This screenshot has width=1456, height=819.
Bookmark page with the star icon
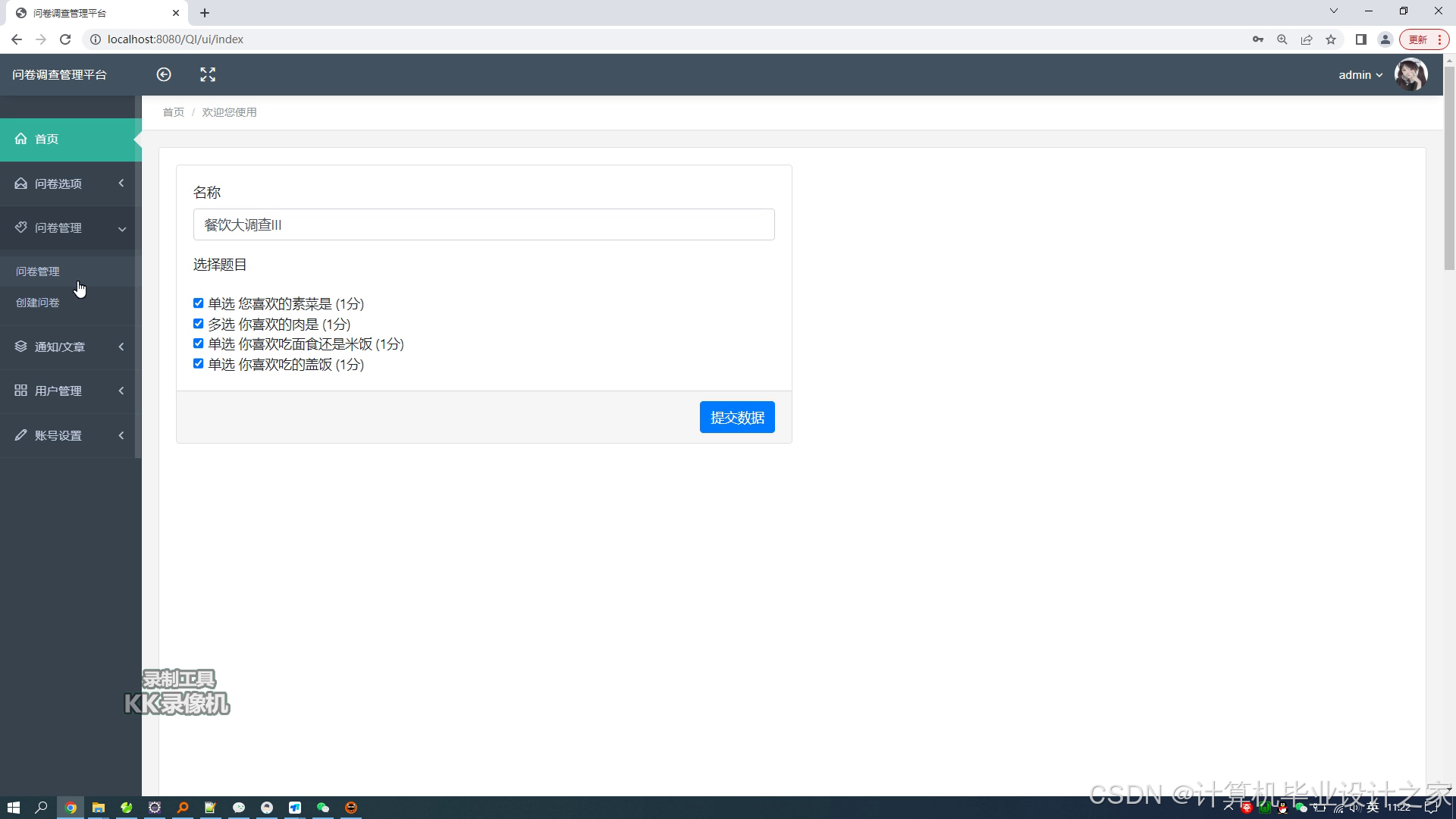tap(1331, 39)
